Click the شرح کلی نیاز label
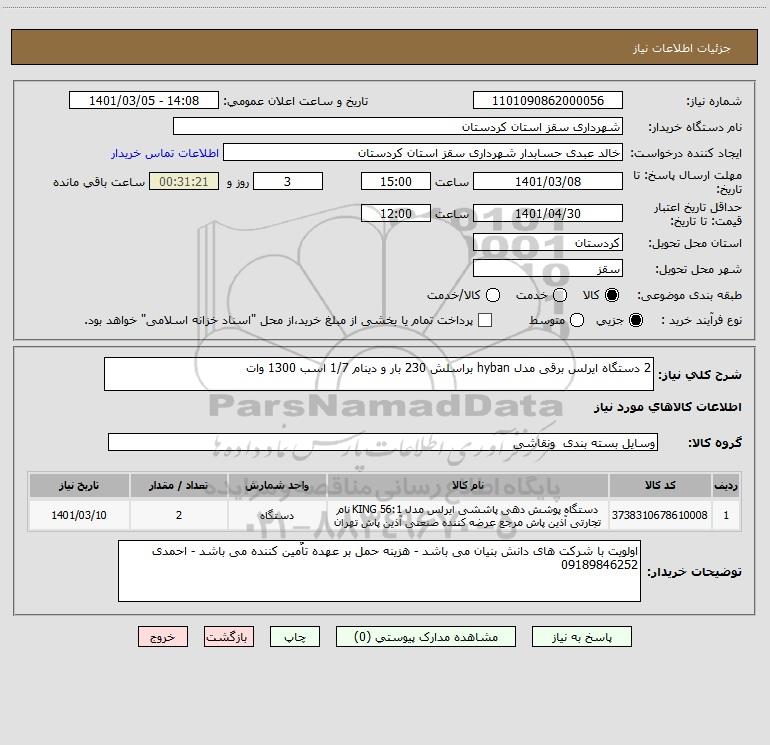 tap(700, 375)
